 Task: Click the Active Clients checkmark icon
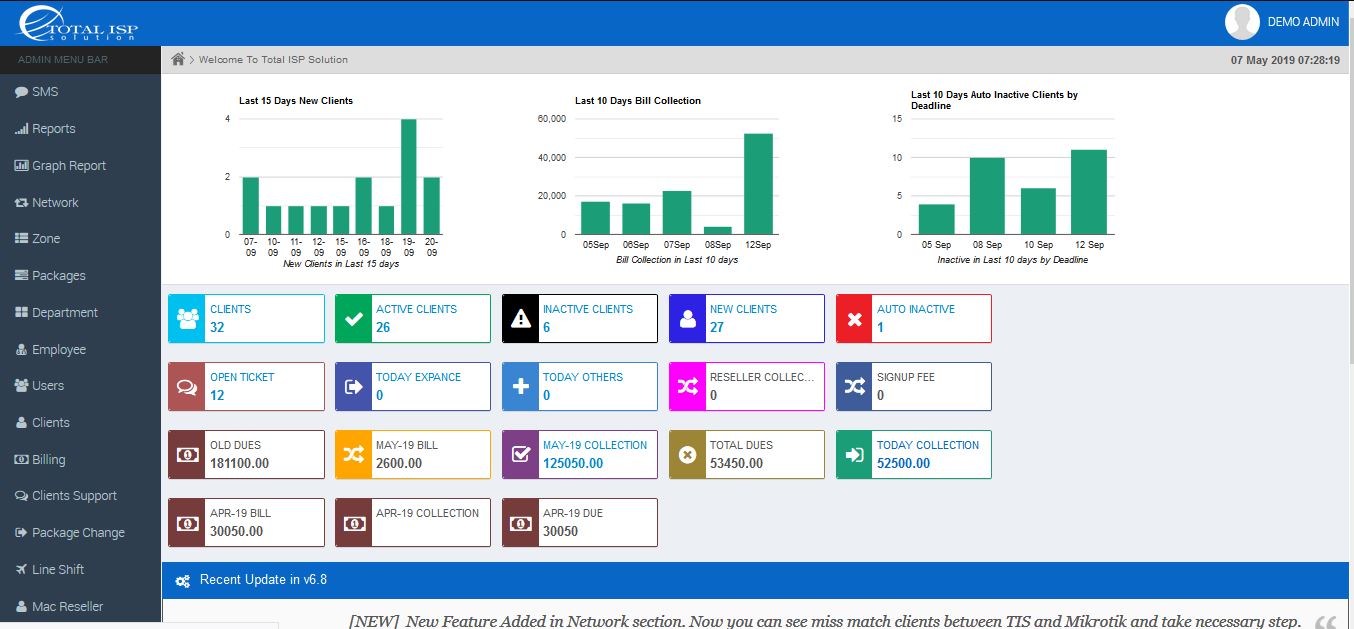pyautogui.click(x=354, y=319)
